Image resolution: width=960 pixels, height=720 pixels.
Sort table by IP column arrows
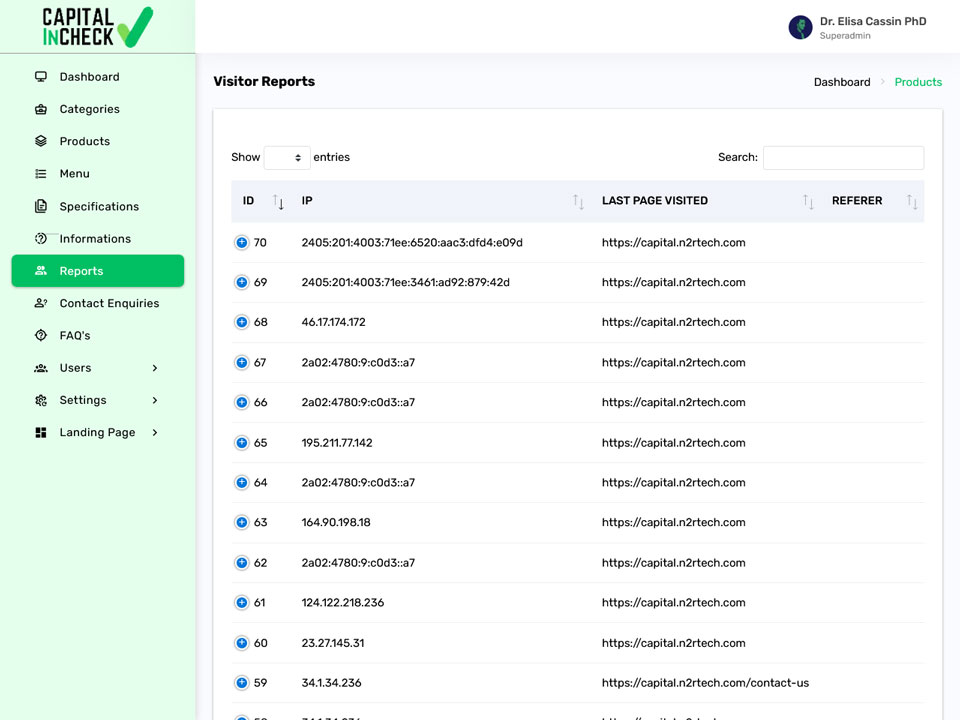coord(578,201)
